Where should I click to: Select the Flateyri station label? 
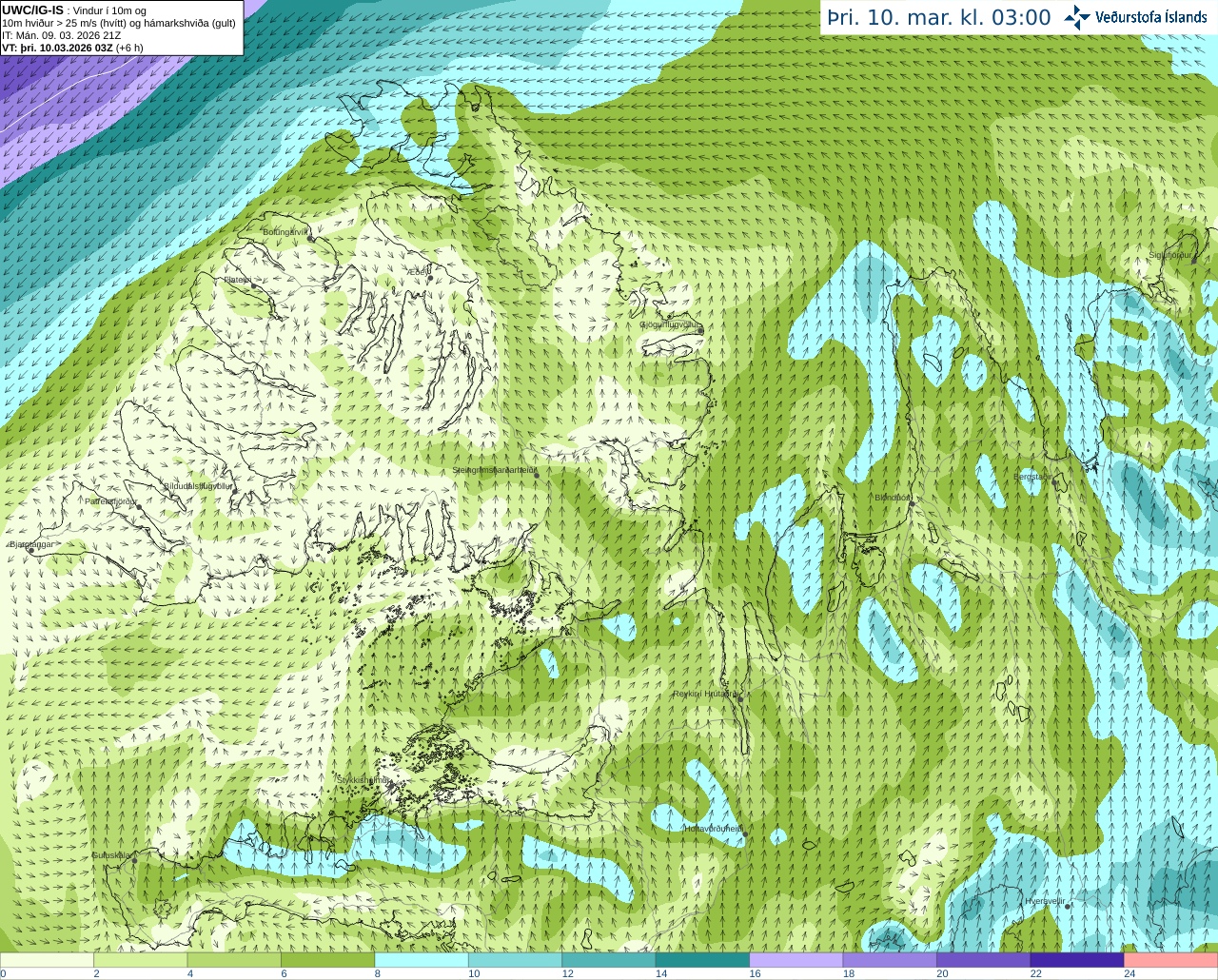click(238, 280)
